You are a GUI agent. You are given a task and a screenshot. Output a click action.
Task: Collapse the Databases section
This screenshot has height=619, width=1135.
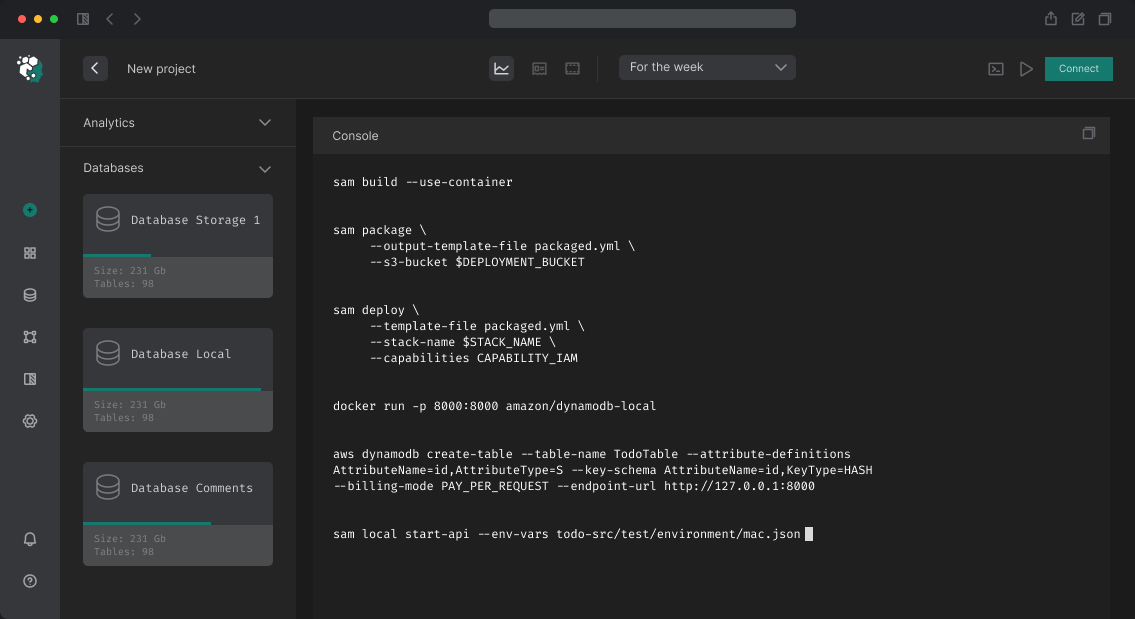[265, 168]
